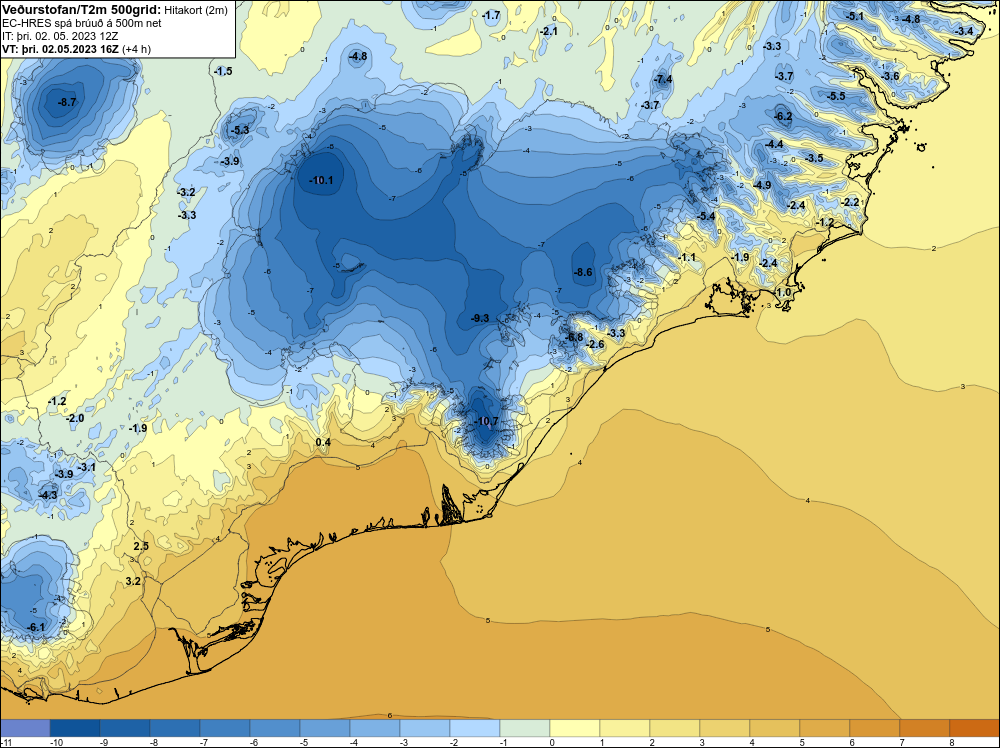This screenshot has width=1000, height=748.
Task: Select the orange swatch between 5 and 6
Action: tap(825, 728)
